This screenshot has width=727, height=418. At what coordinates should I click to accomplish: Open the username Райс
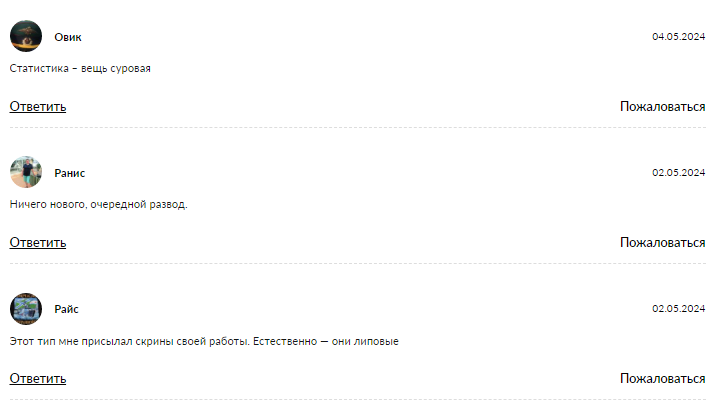[x=67, y=309]
